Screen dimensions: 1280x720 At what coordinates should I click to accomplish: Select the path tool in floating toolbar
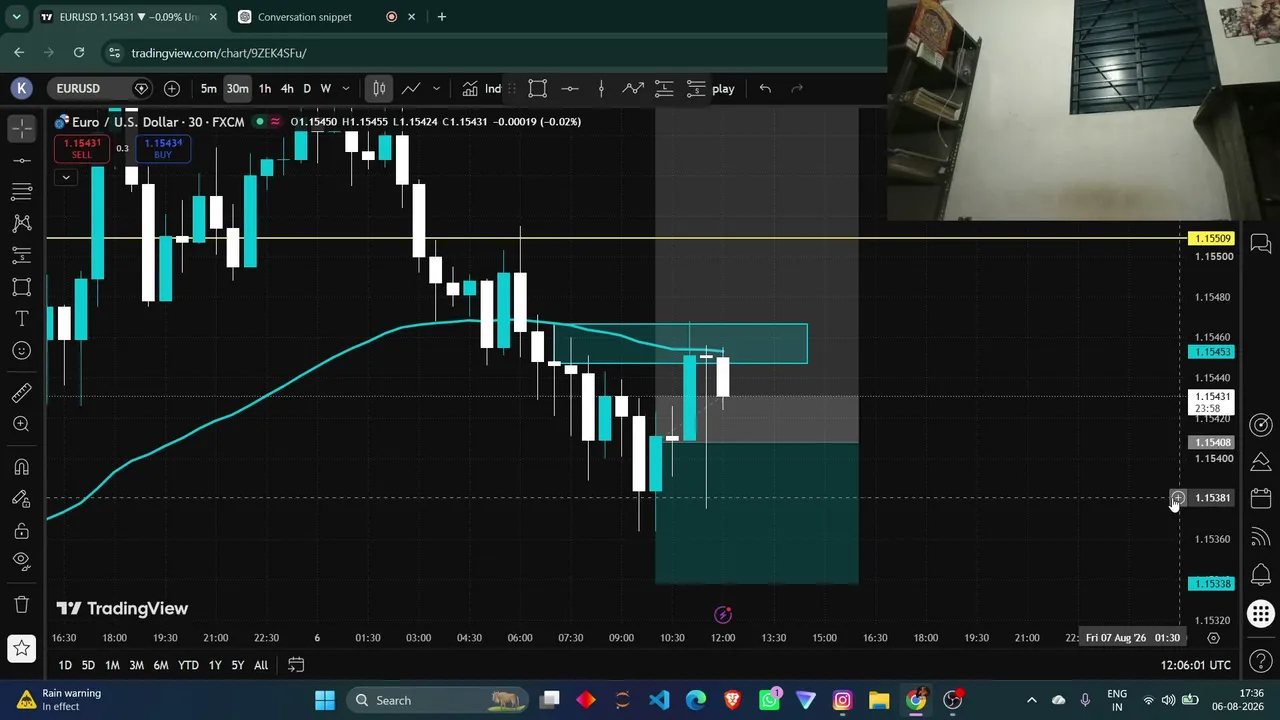coord(633,89)
